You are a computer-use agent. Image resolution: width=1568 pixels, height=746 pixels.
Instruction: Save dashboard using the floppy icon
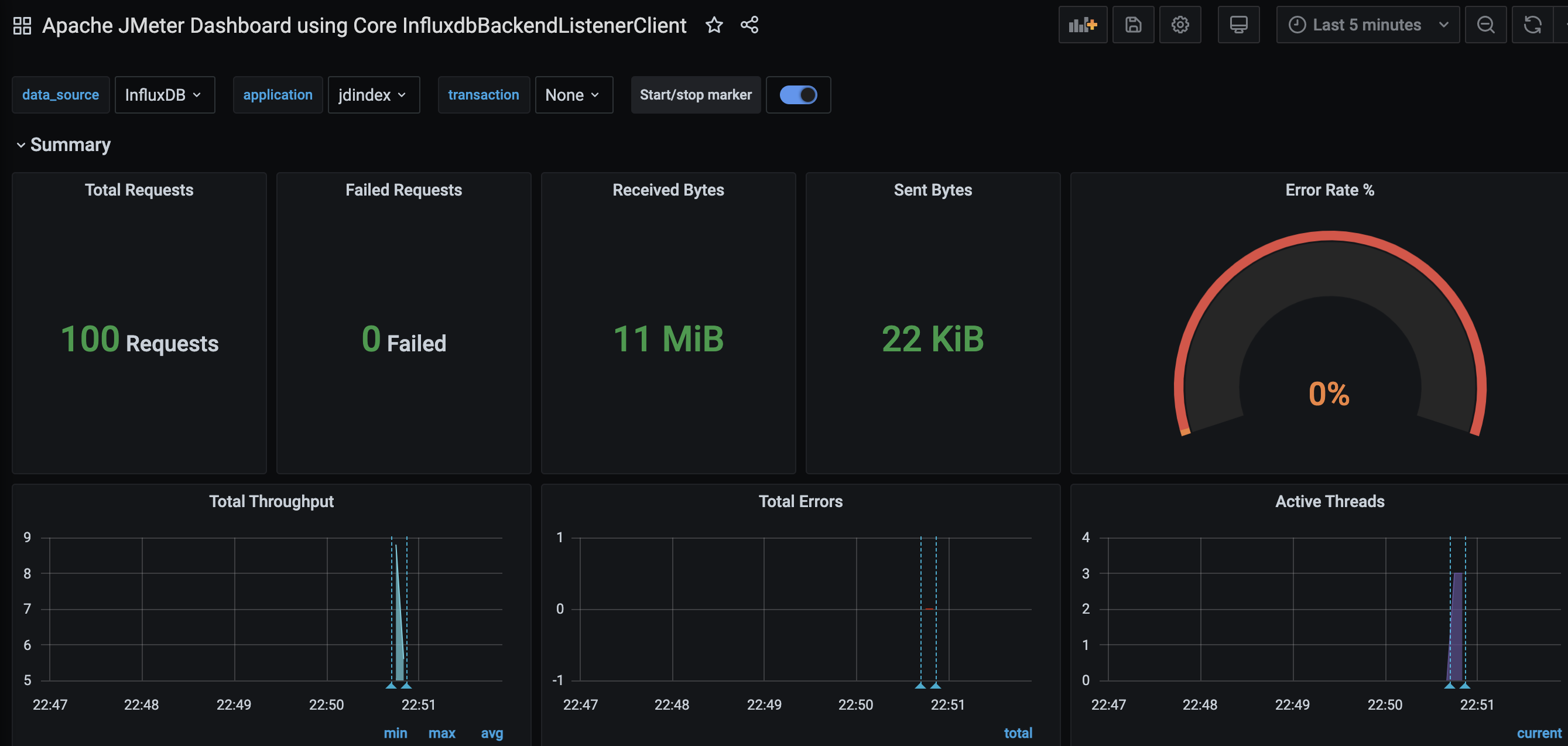pyautogui.click(x=1133, y=25)
